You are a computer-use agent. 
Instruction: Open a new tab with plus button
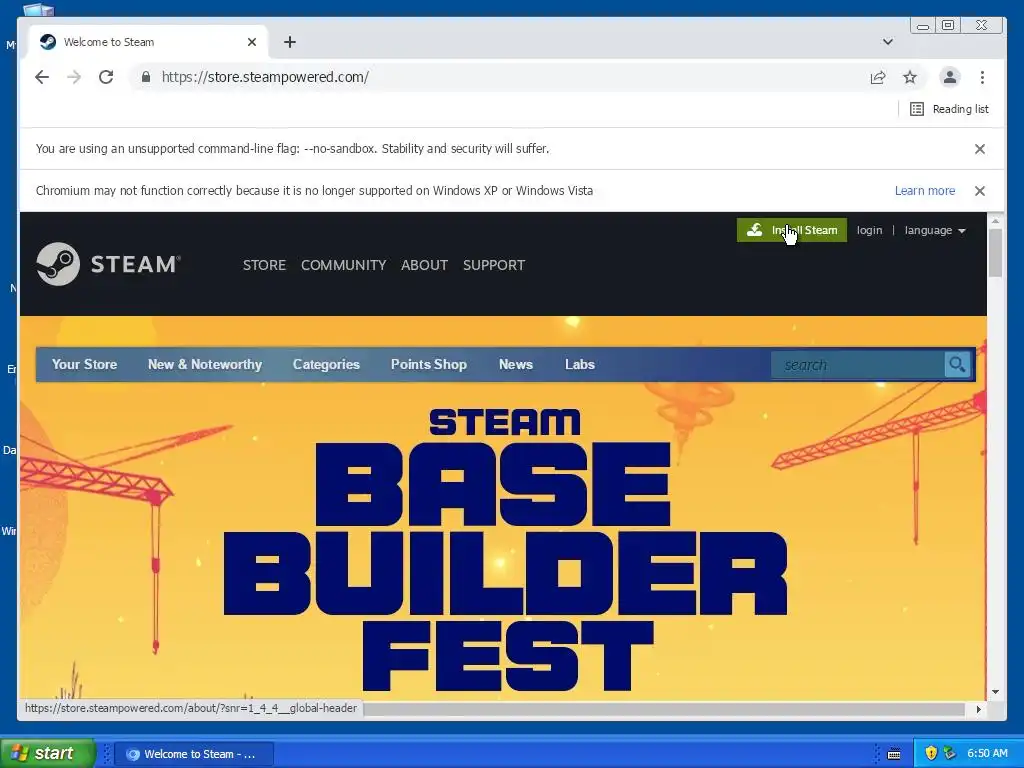tap(290, 42)
